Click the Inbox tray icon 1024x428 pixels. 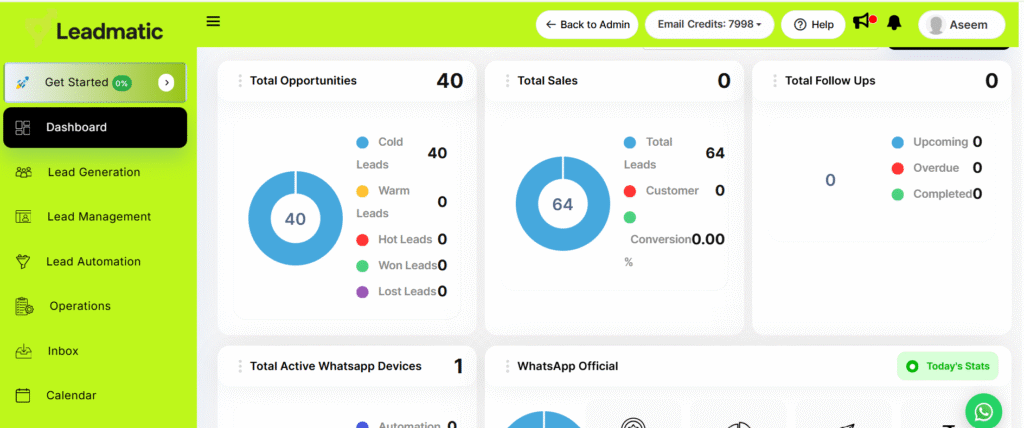tap(24, 351)
